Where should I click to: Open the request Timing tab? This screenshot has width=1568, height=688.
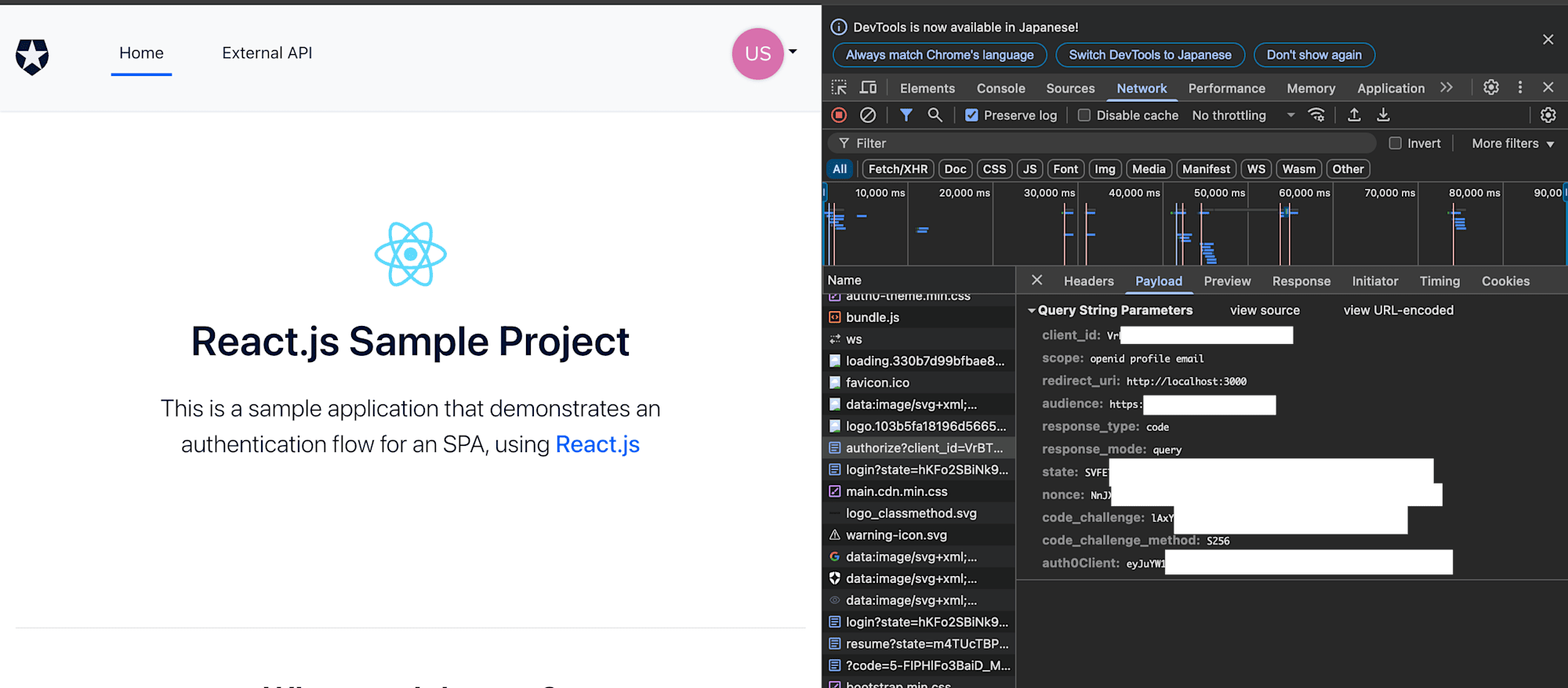(x=1439, y=281)
